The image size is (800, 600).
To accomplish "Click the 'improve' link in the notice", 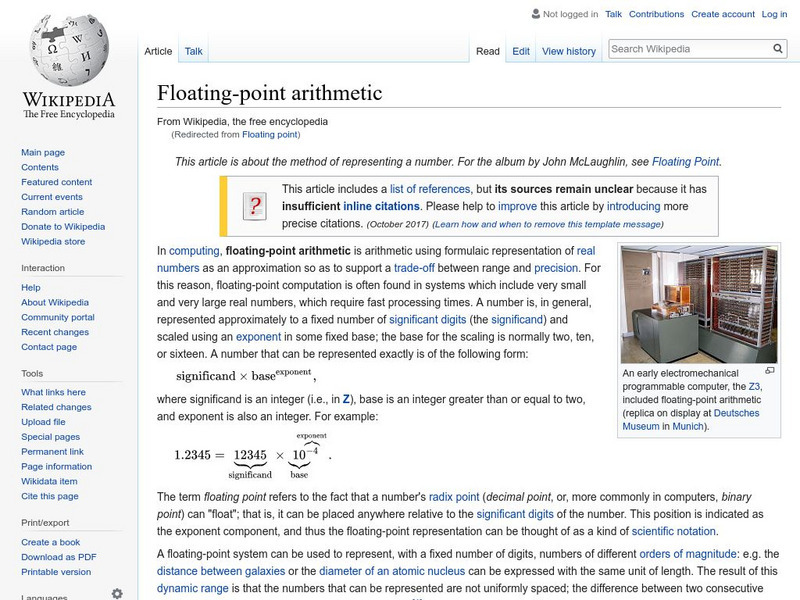I will pyautogui.click(x=517, y=206).
